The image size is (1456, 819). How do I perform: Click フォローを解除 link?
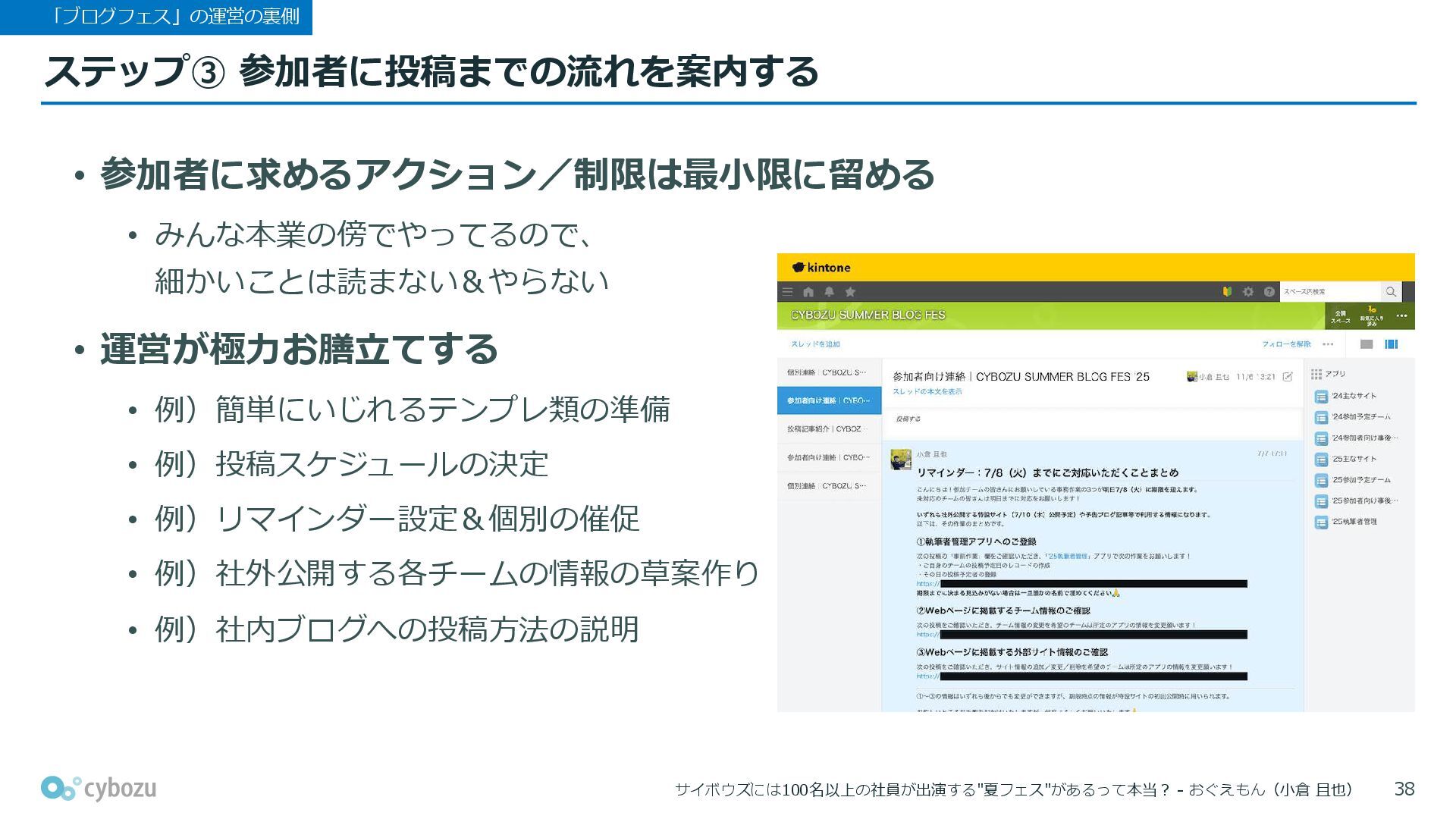click(1286, 344)
